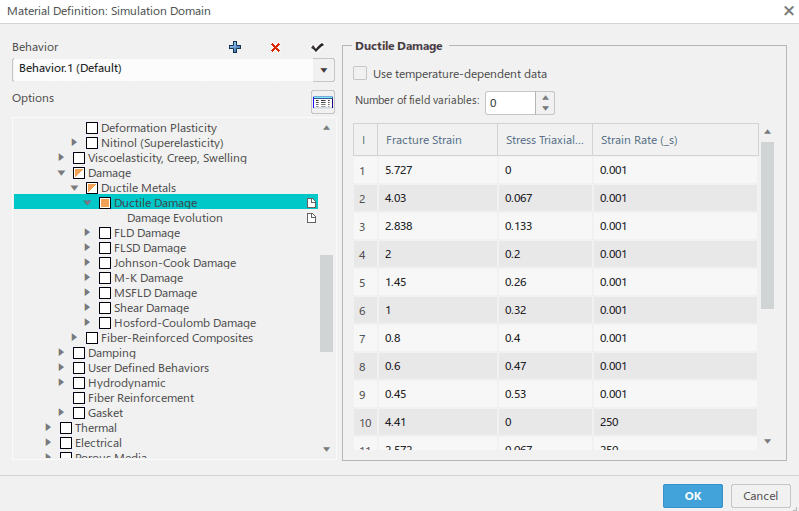Check the Nitinol (Superelasticity) option
The height and width of the screenshot is (511, 799).
92,143
